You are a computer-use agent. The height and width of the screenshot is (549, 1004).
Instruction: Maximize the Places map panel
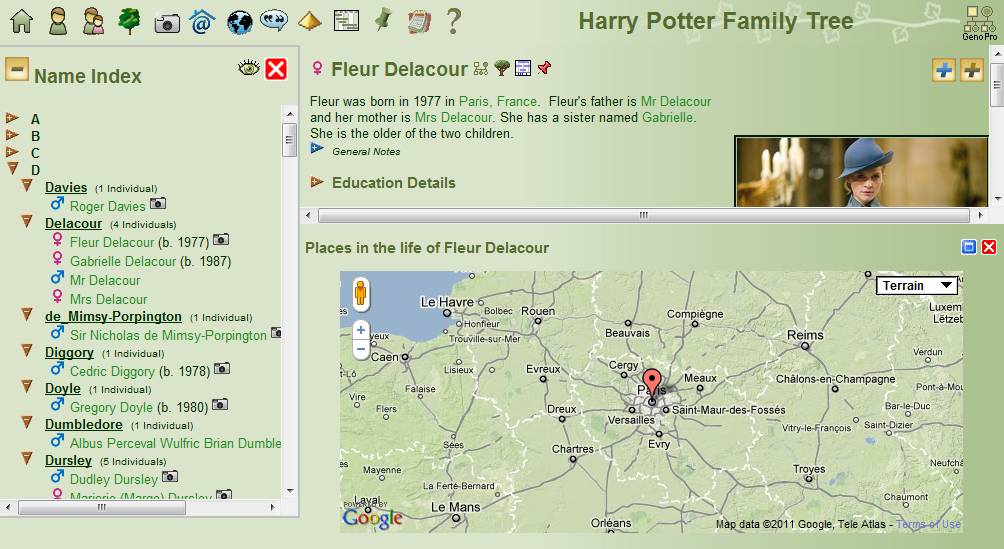coord(969,247)
